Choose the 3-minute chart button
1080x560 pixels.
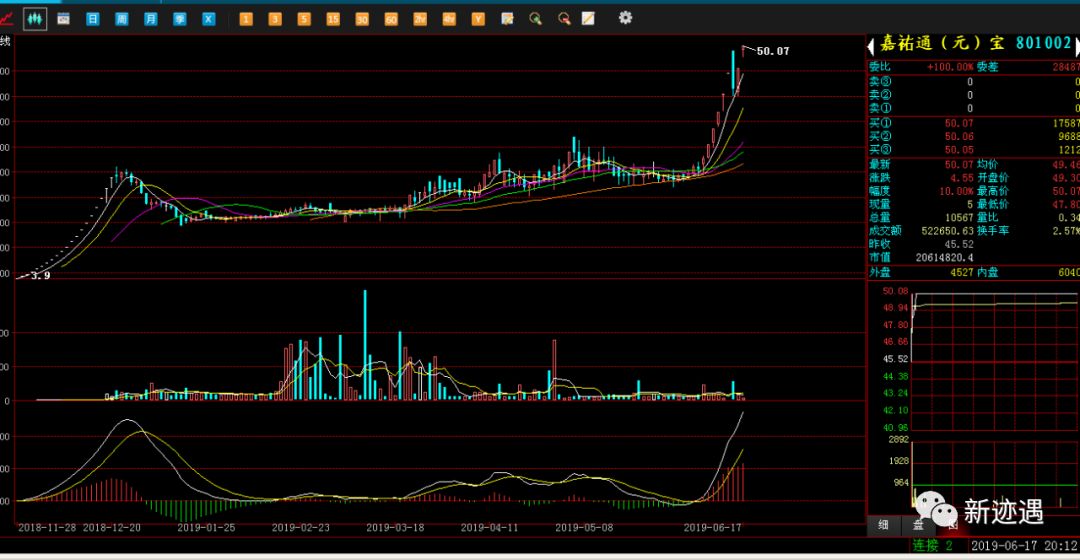pyautogui.click(x=275, y=19)
